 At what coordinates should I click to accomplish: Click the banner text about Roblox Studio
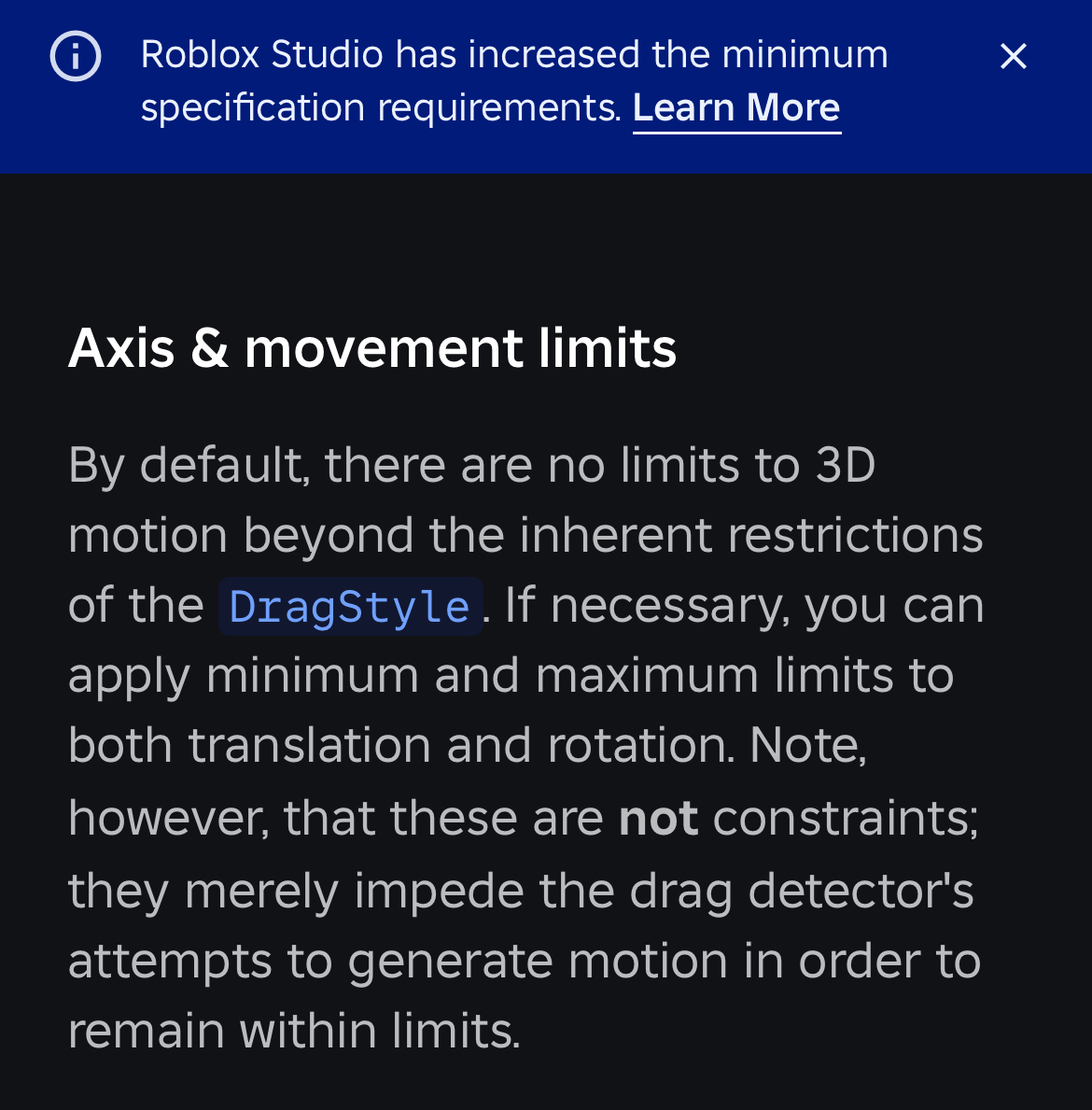click(514, 55)
